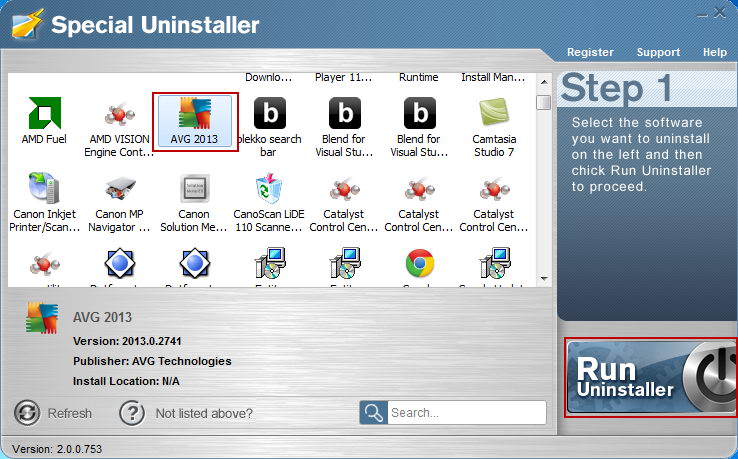Click the AVG icon in details panel

click(x=42, y=318)
